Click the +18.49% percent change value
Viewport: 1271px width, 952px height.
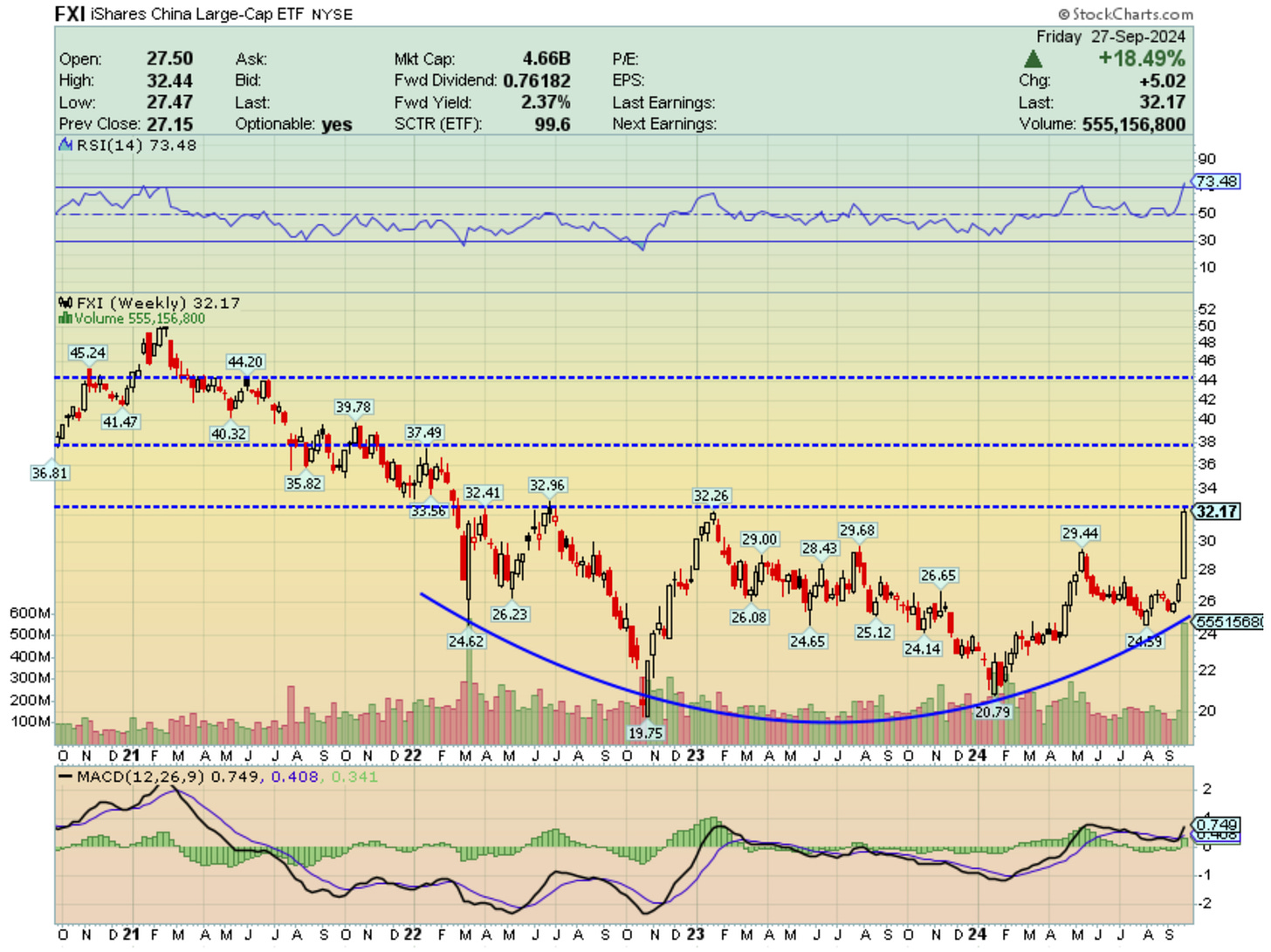click(x=1142, y=58)
